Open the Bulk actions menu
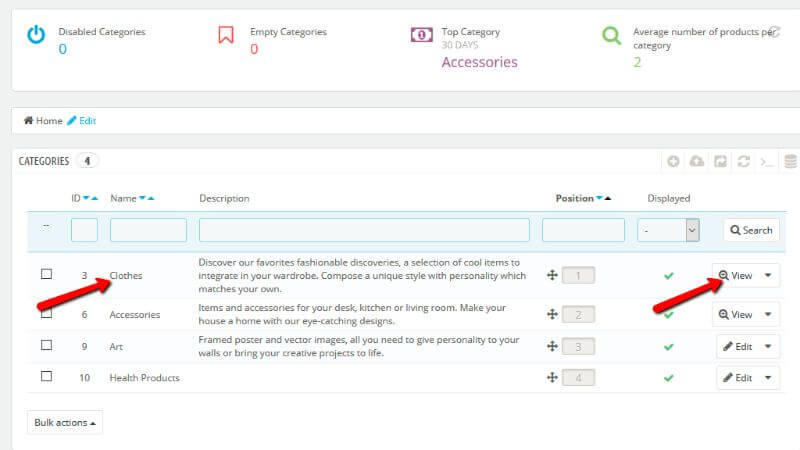Image resolution: width=800 pixels, height=450 pixels. click(65, 422)
